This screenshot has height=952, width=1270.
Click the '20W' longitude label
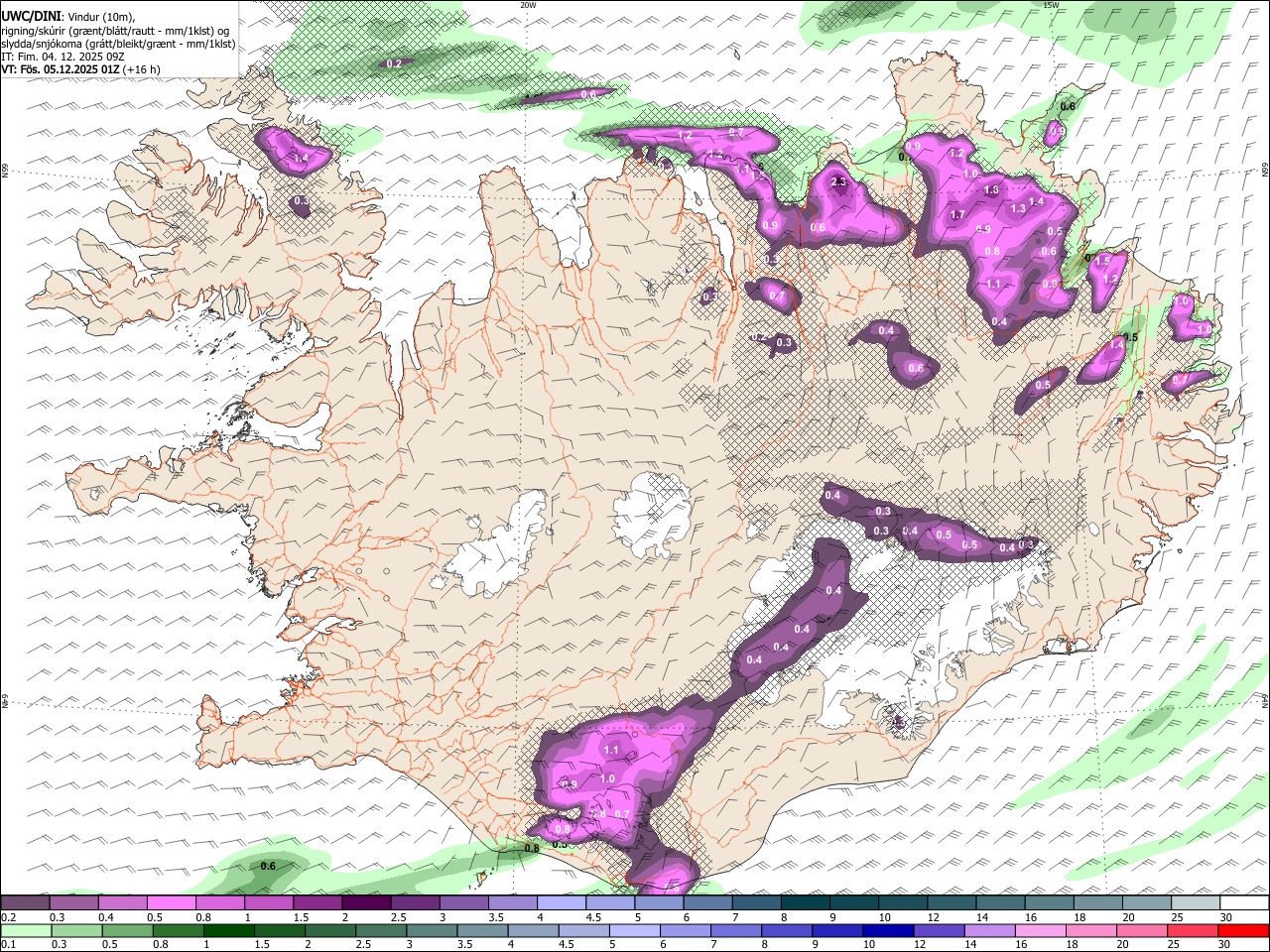click(x=528, y=5)
